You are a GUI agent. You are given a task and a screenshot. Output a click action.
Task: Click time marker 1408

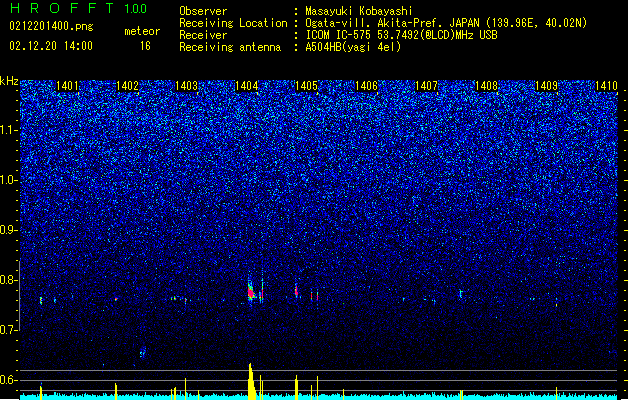[486, 86]
